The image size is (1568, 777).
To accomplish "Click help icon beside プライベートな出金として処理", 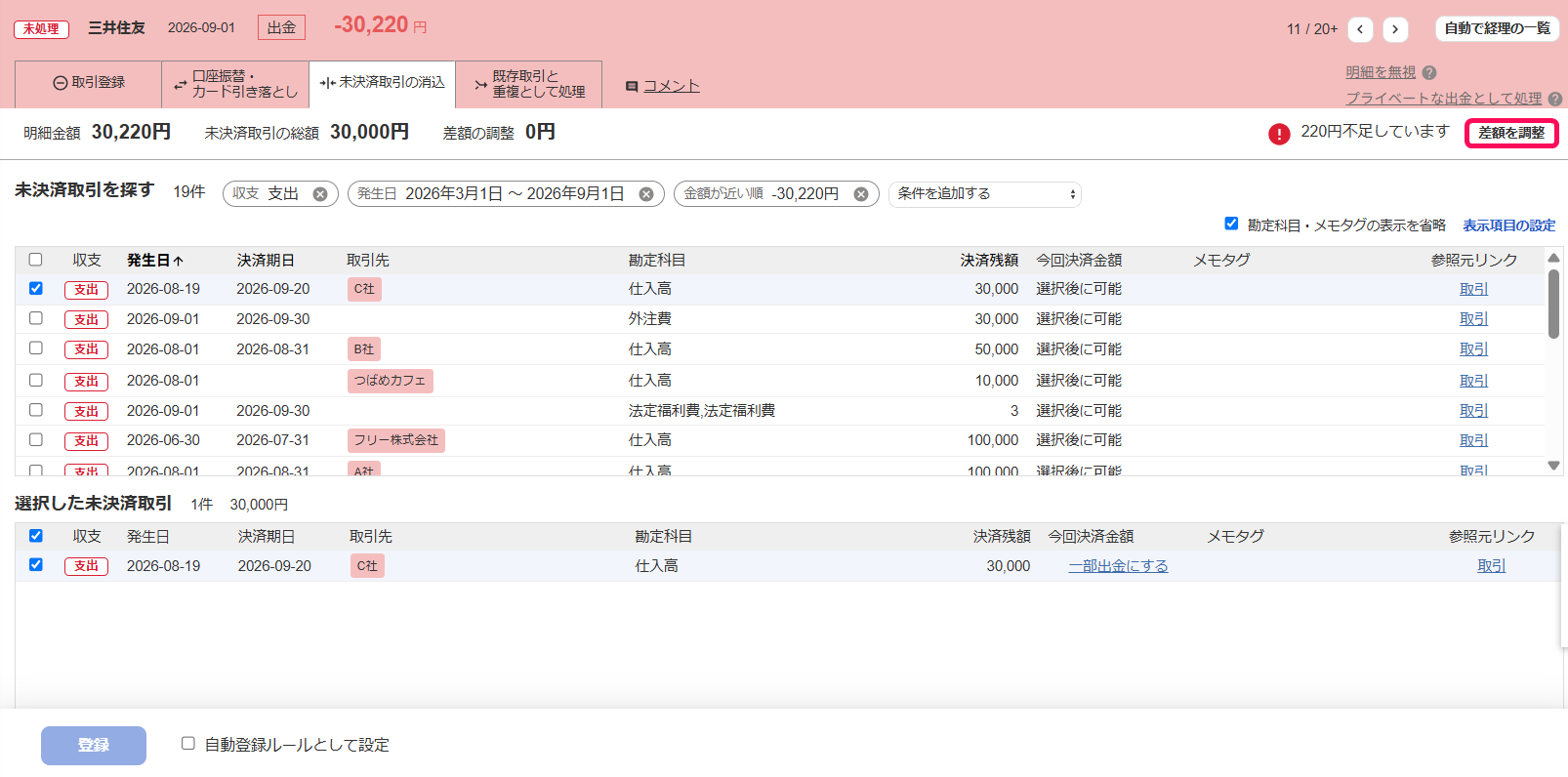I will click(1555, 99).
